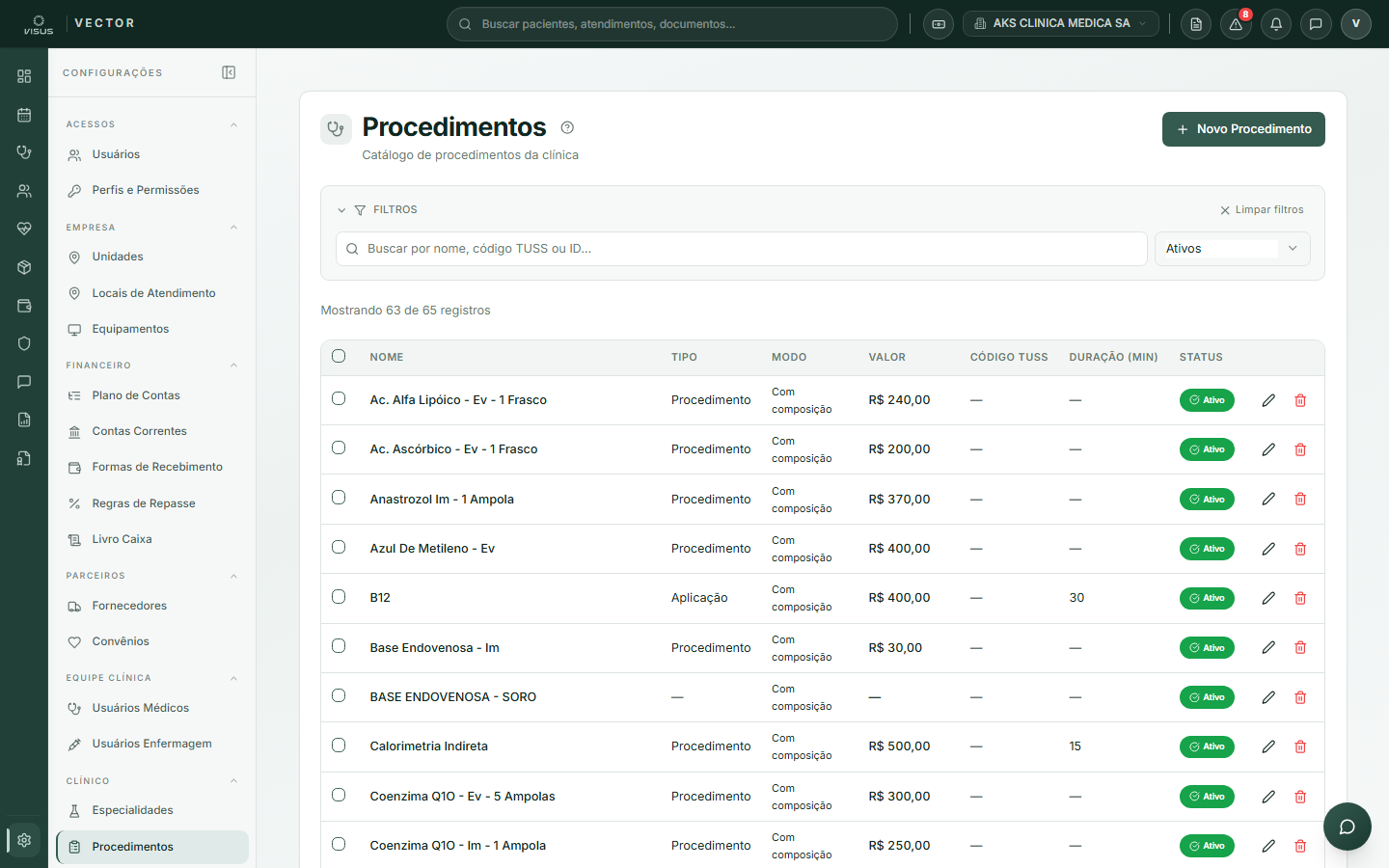
Task: Click Limpar filtros link
Action: click(1262, 210)
